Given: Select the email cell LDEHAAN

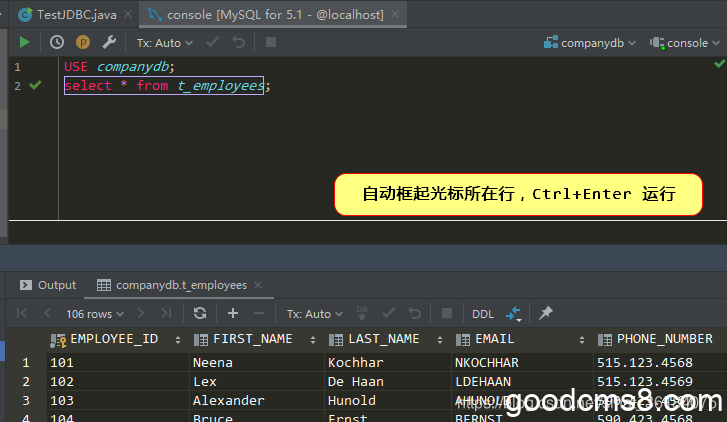Looking at the screenshot, I should [522, 382].
